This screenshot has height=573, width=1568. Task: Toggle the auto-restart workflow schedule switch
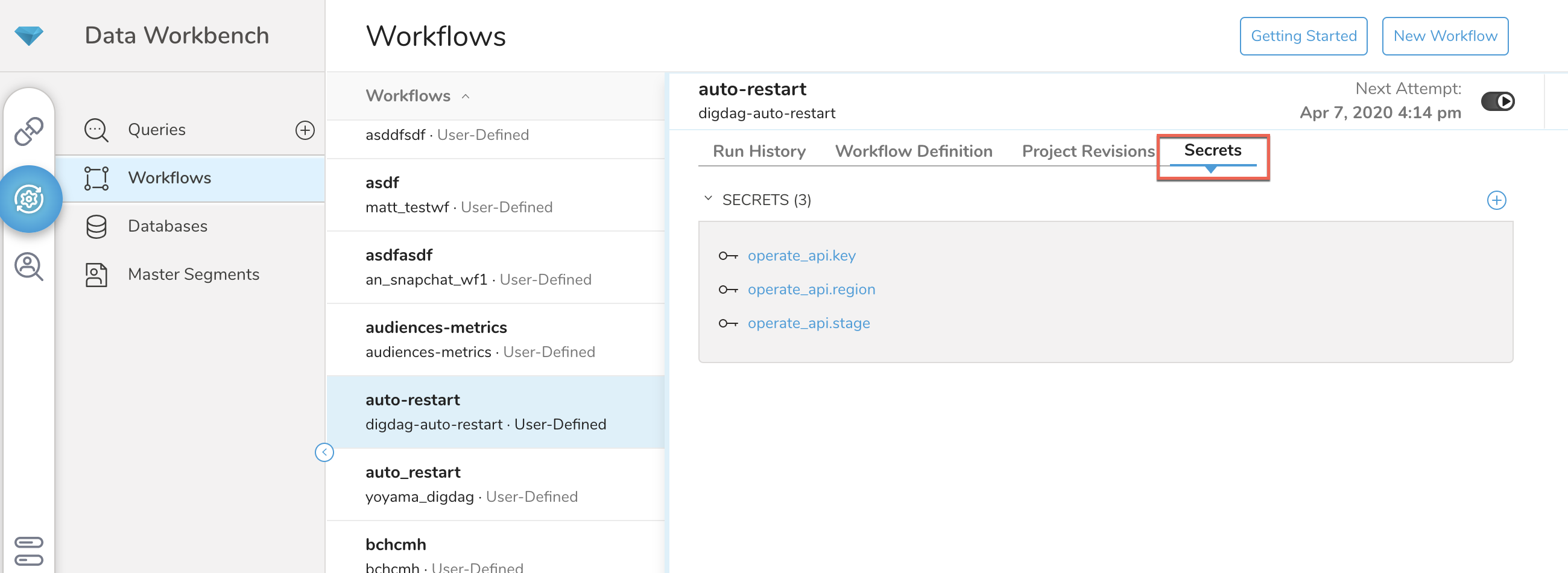pyautogui.click(x=1497, y=101)
